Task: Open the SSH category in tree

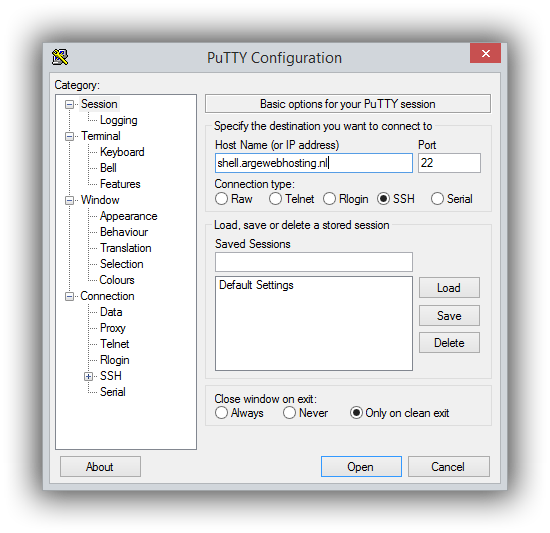Action: 110,376
